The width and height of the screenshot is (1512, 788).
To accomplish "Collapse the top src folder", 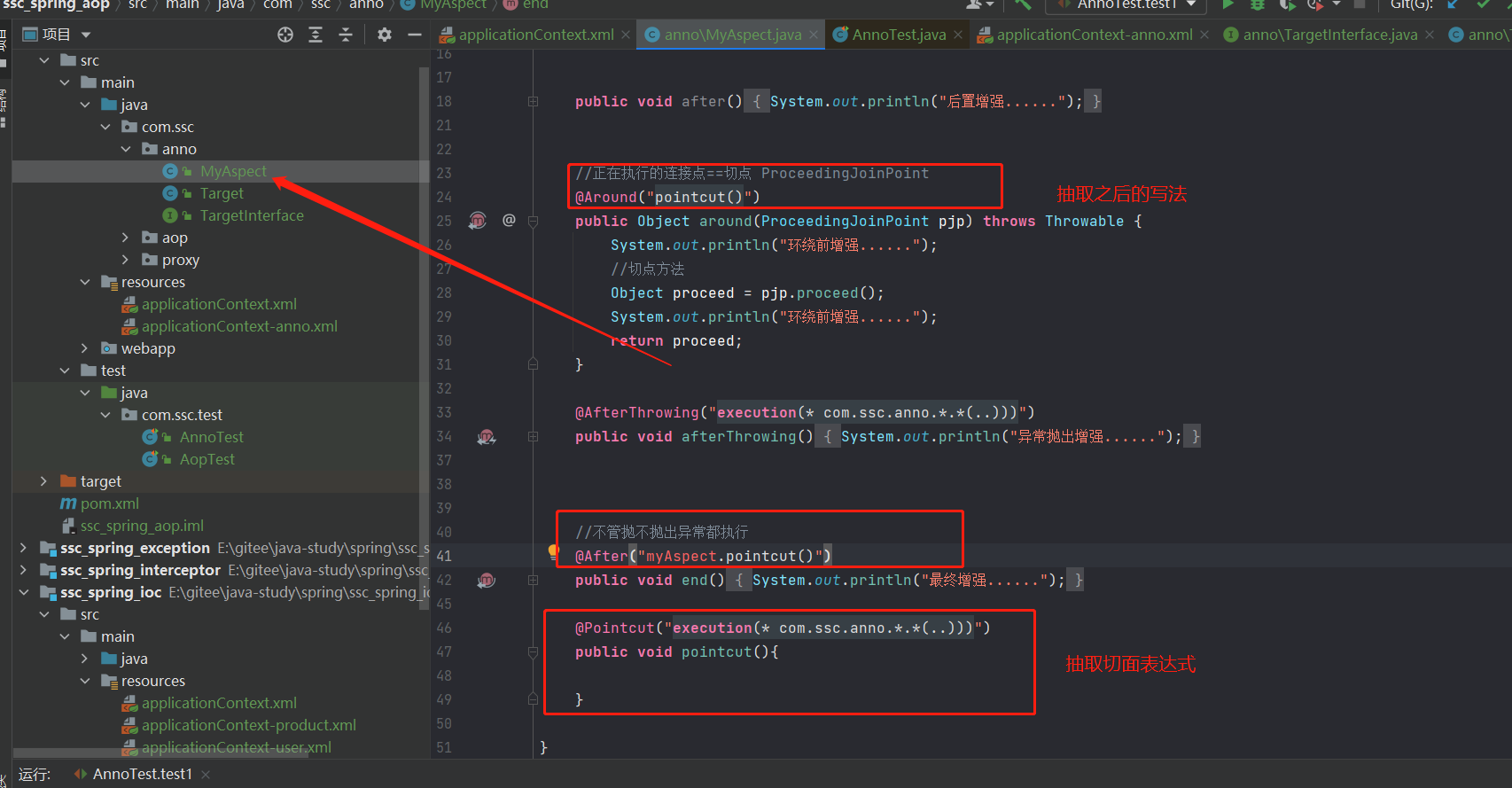I will pos(44,60).
